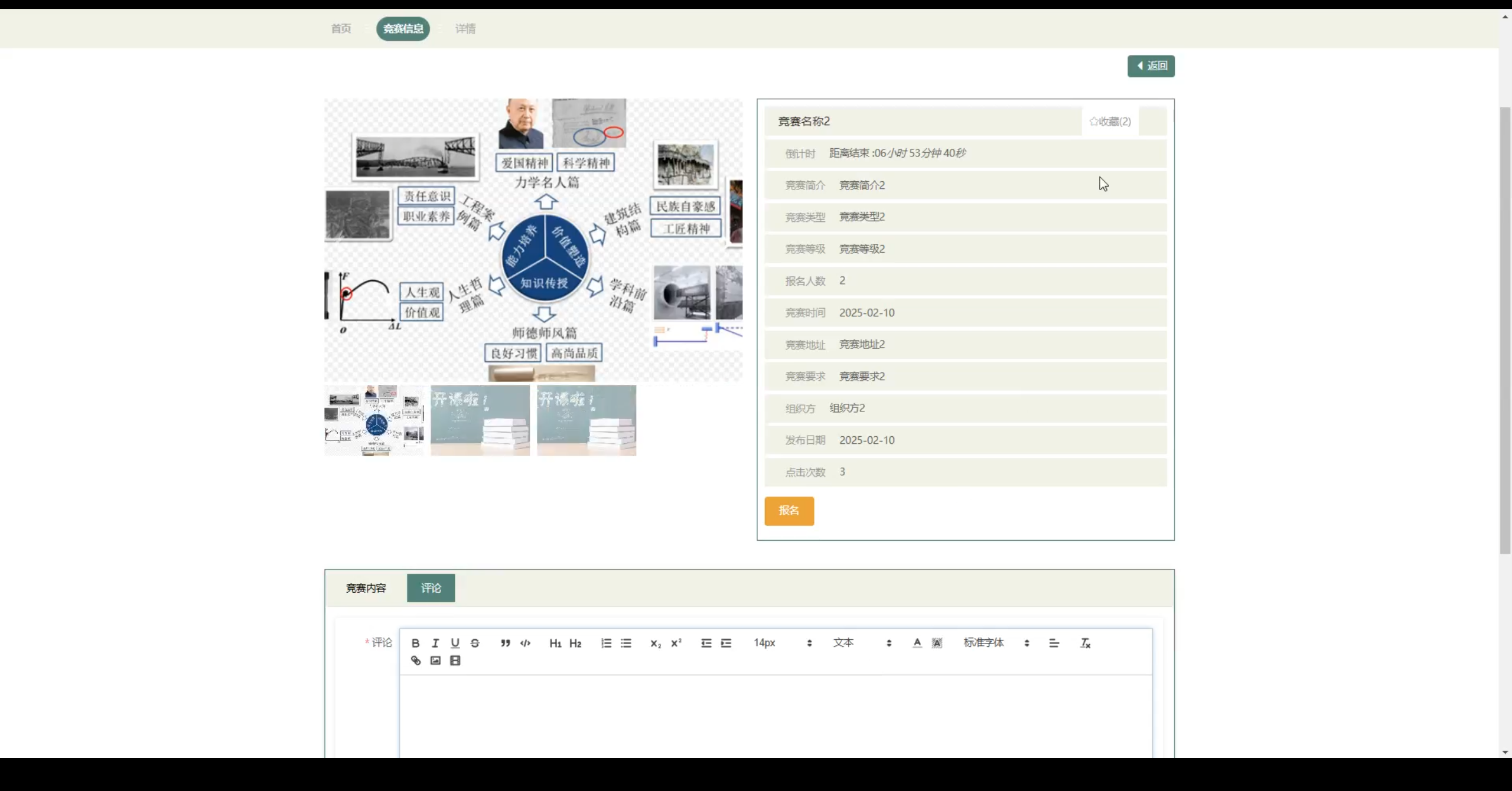This screenshot has height=791, width=1512.
Task: Pick a text color in editor
Action: pos(917,643)
